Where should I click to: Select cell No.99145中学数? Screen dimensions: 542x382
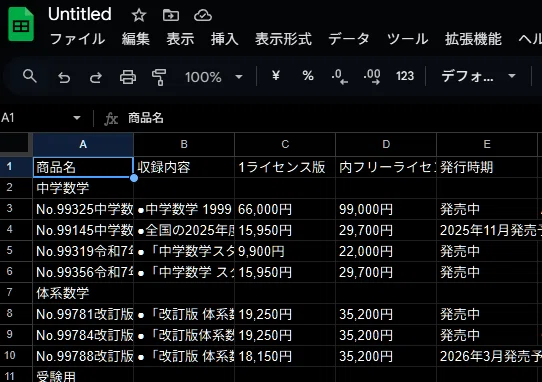click(x=83, y=230)
